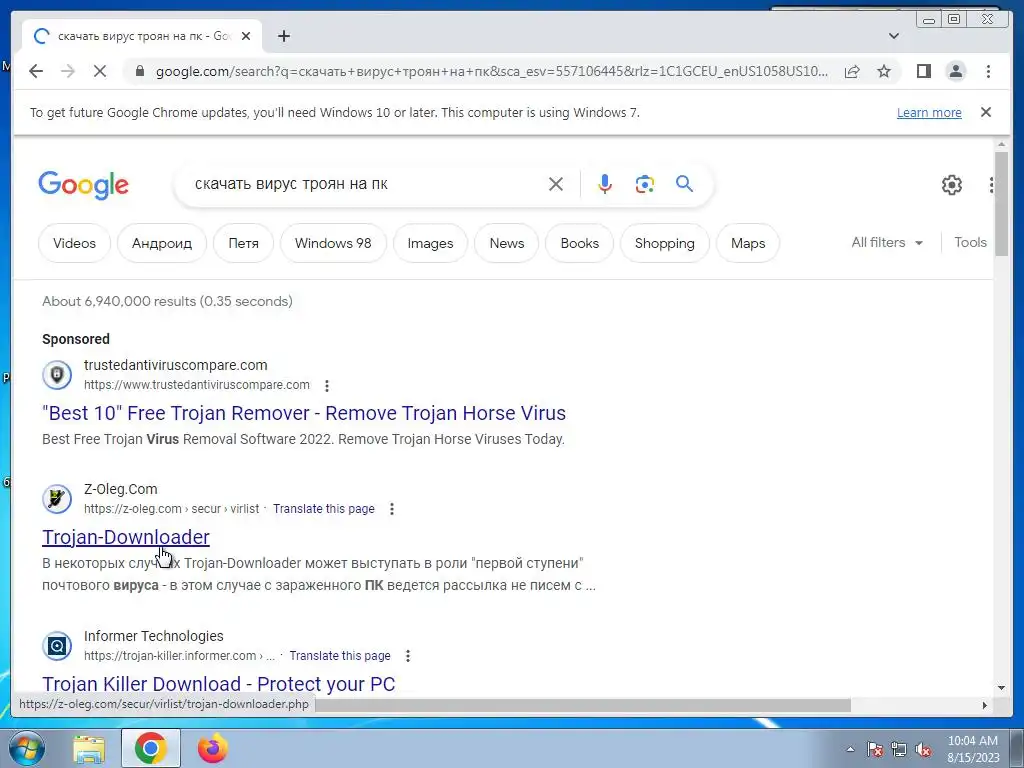Filter results by Андроид
This screenshot has height=768, width=1024.
(x=162, y=243)
